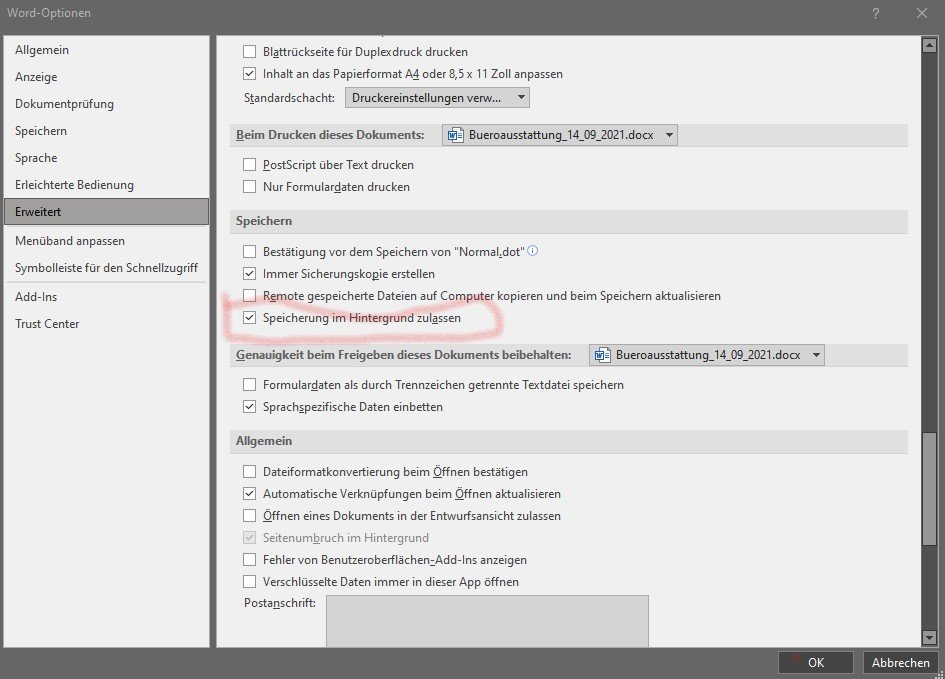Uncheck Inhalt an das Papierformat A4 anpassen
Viewport: 945px width, 679px height.
click(250, 74)
